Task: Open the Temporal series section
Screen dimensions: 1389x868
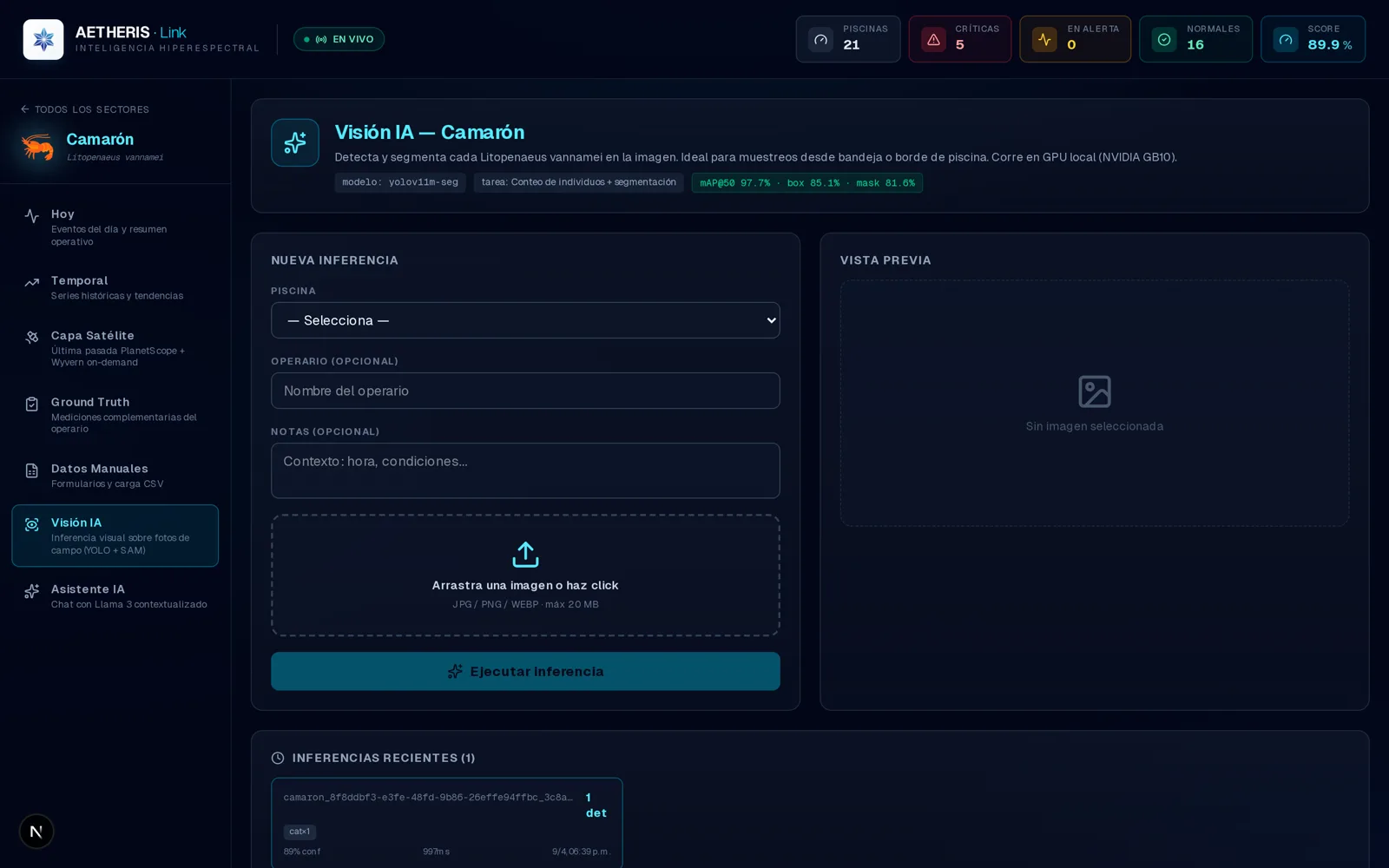Action: (x=115, y=288)
